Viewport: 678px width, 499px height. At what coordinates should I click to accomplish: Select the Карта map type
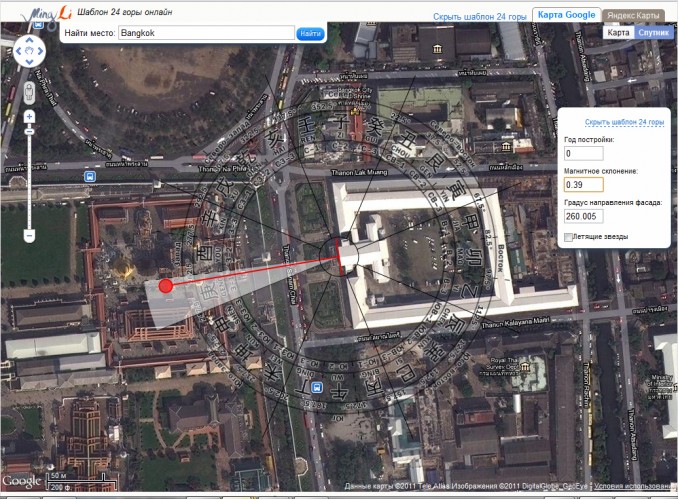(618, 32)
